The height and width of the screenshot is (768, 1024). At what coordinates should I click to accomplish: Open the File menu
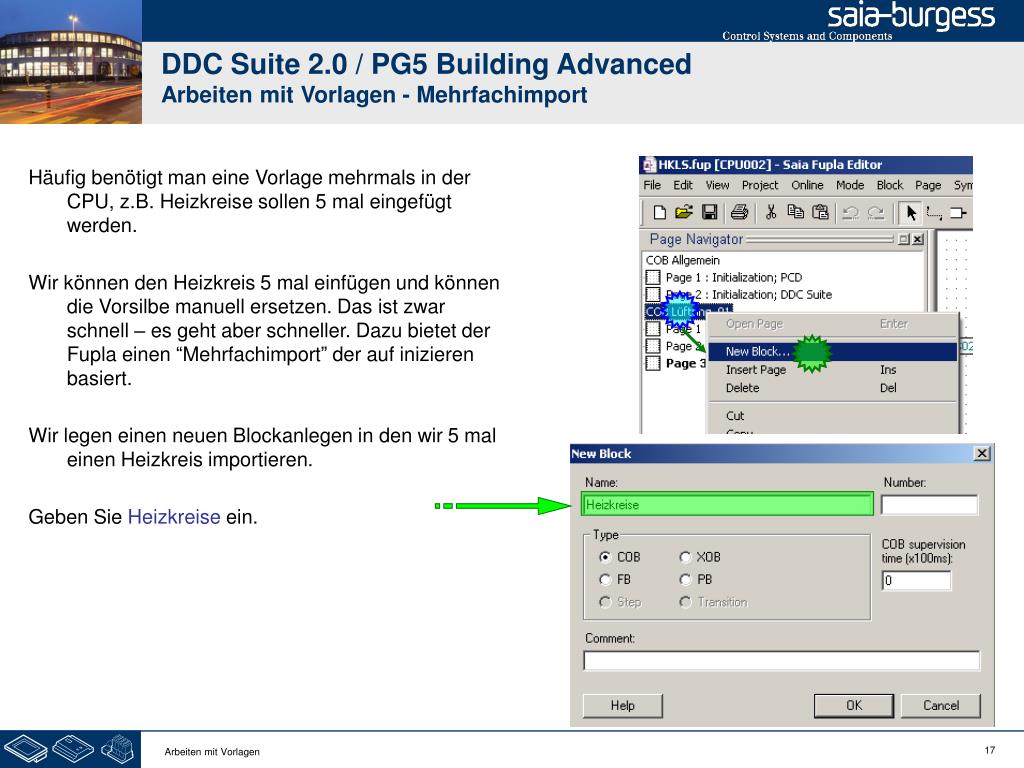(652, 185)
